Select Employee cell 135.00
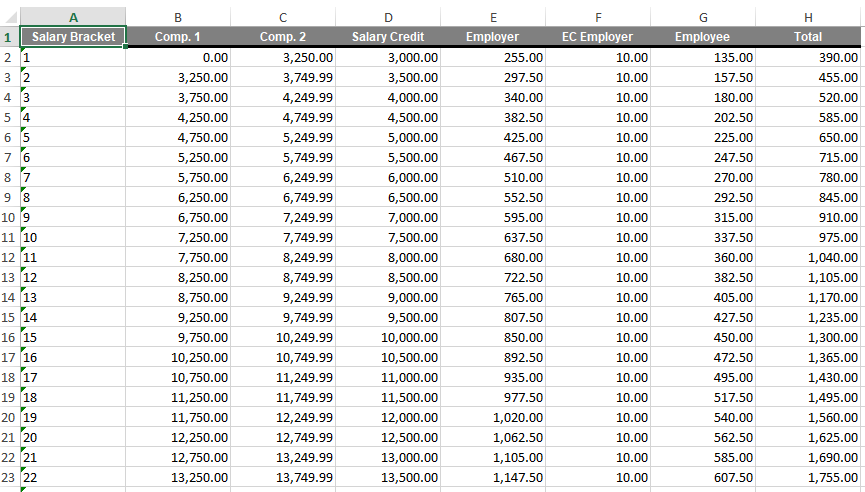 tap(703, 57)
